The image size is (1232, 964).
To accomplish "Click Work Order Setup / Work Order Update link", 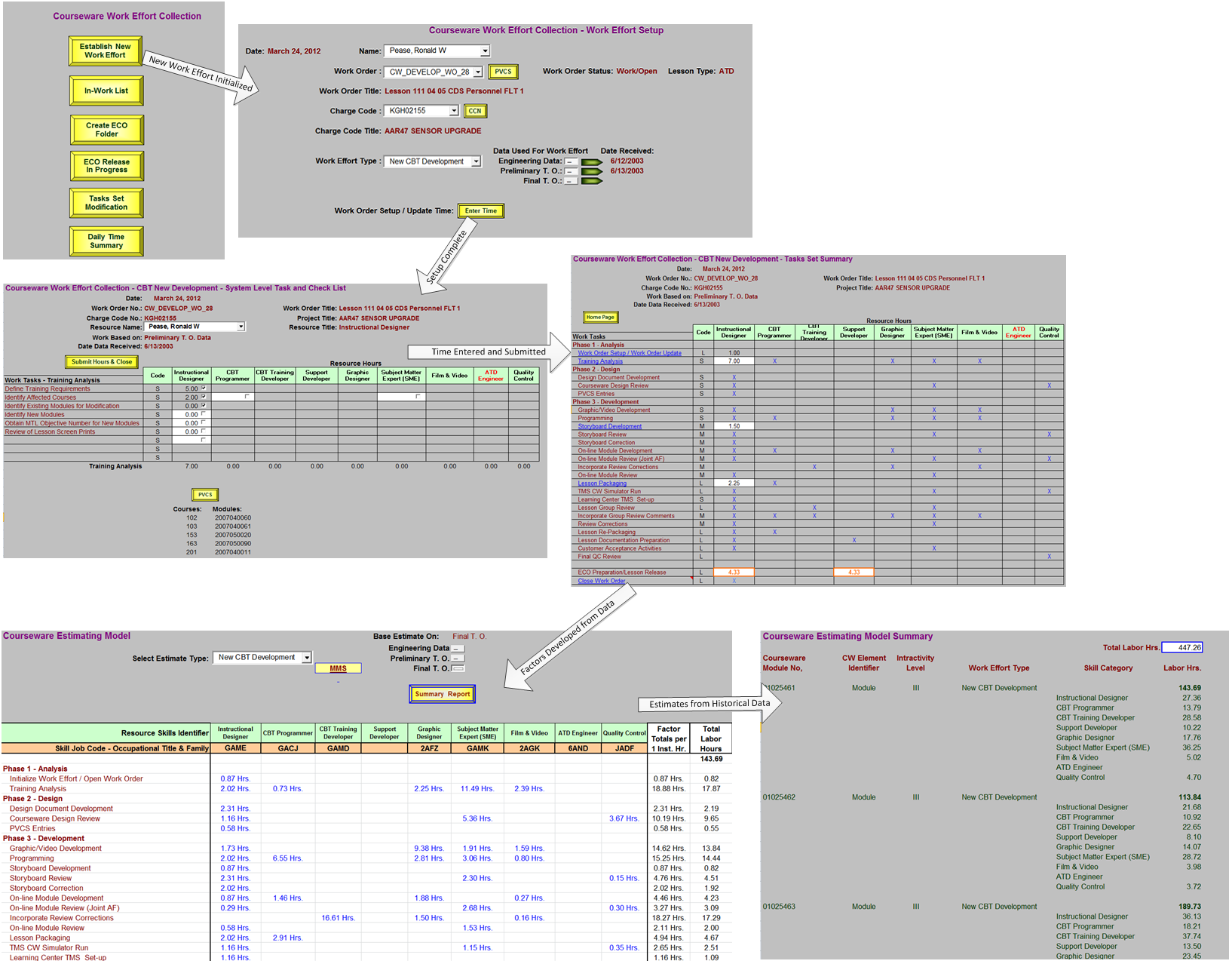I will [x=630, y=353].
